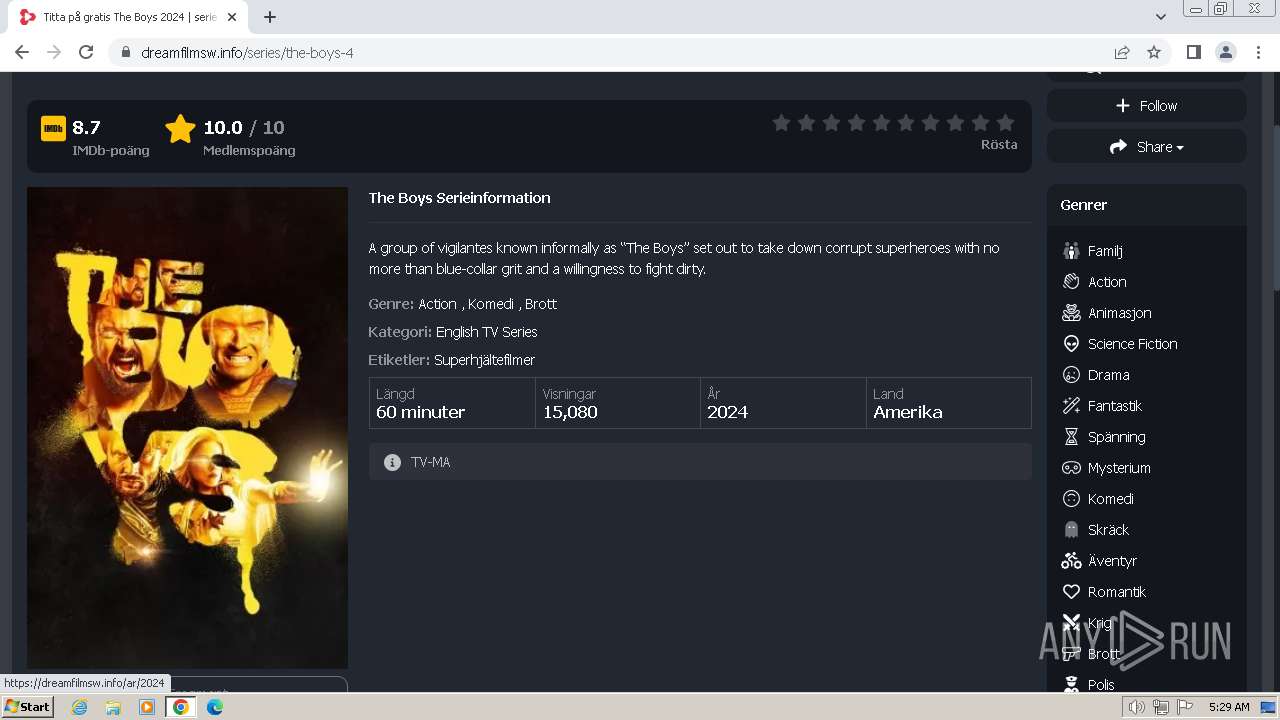Viewport: 1280px width, 720px height.
Task: Click the Äventyr bicycle icon
Action: click(x=1071, y=561)
